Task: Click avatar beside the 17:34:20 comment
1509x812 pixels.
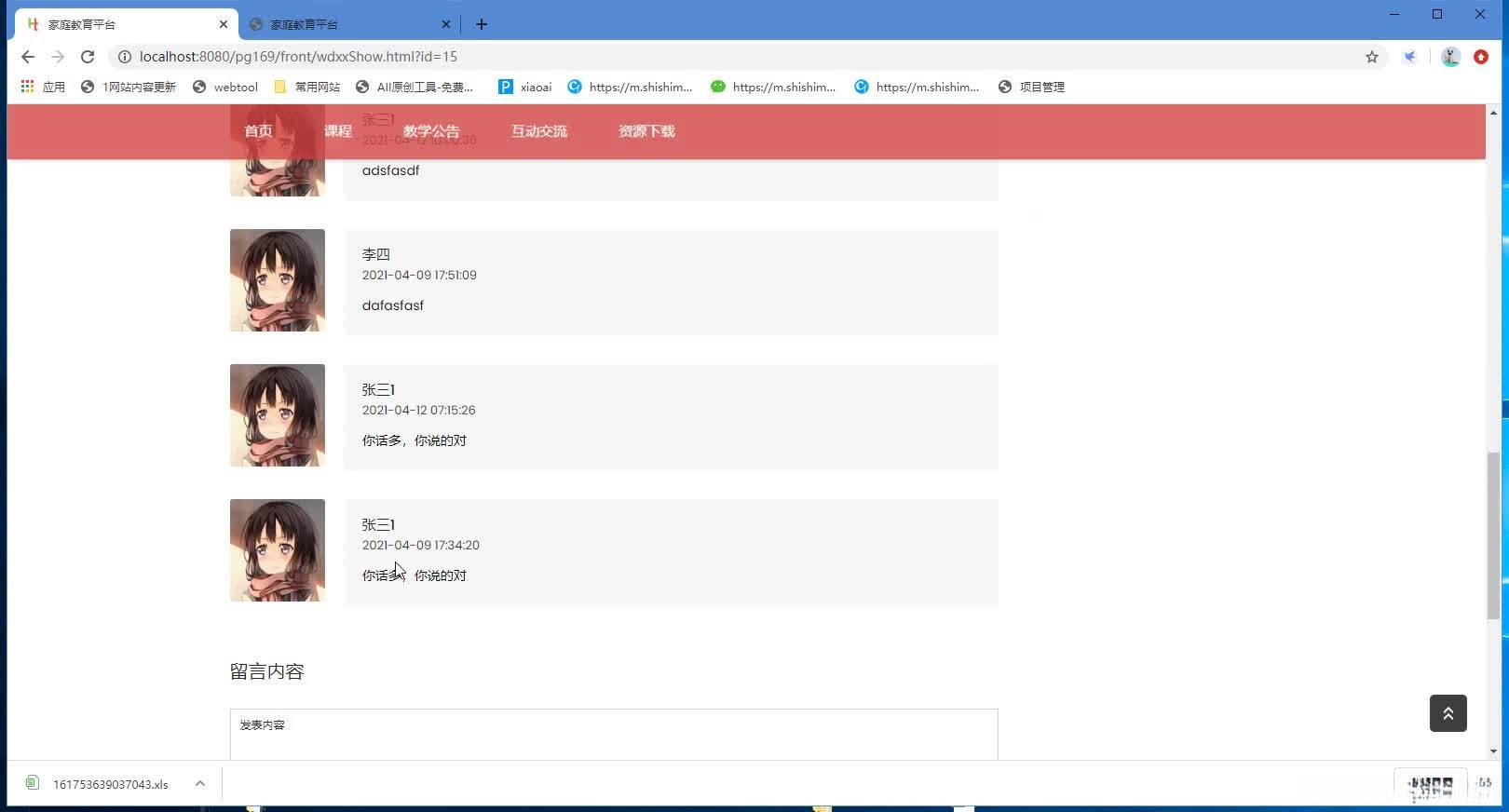Action: point(278,550)
